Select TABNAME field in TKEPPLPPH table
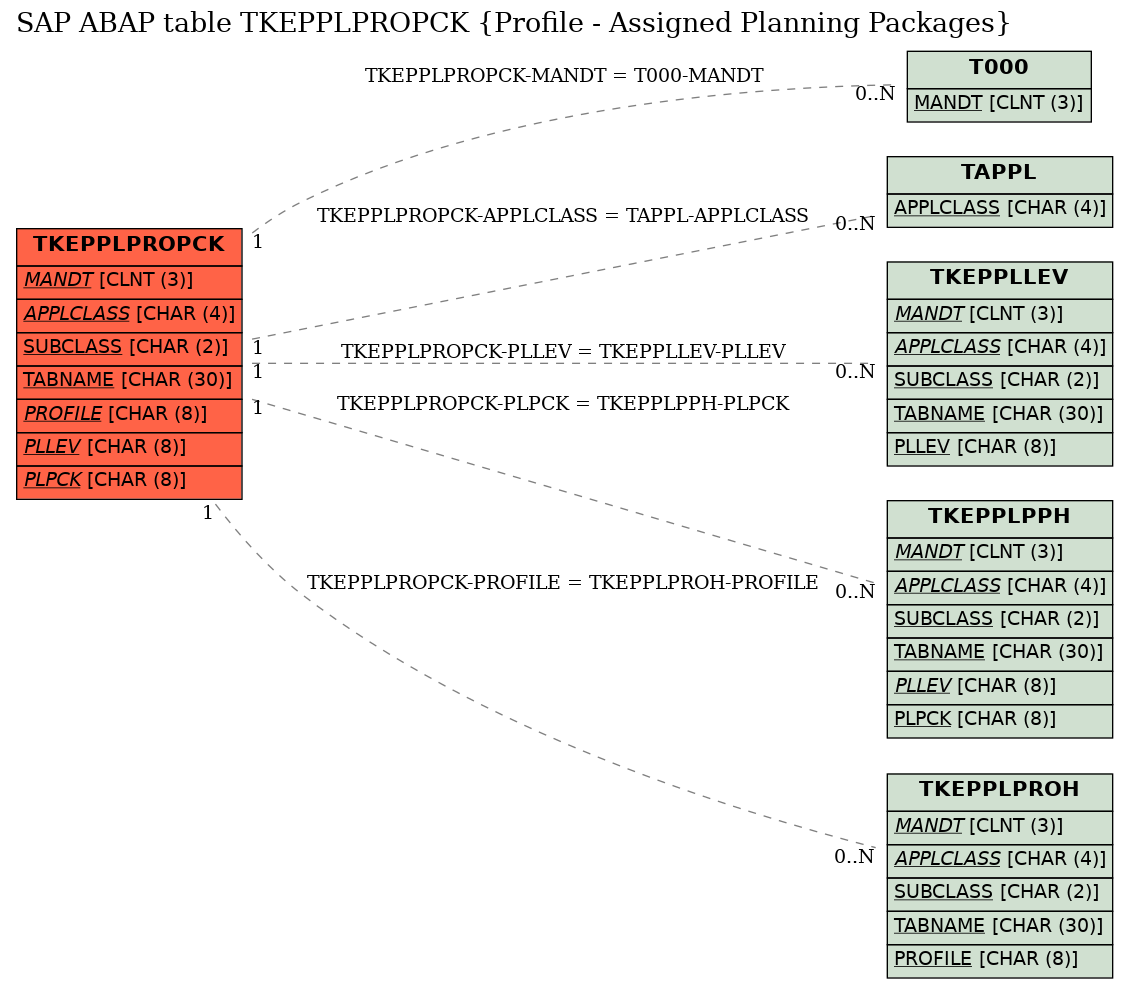Screen dimensions: 1128x988 click(999, 654)
